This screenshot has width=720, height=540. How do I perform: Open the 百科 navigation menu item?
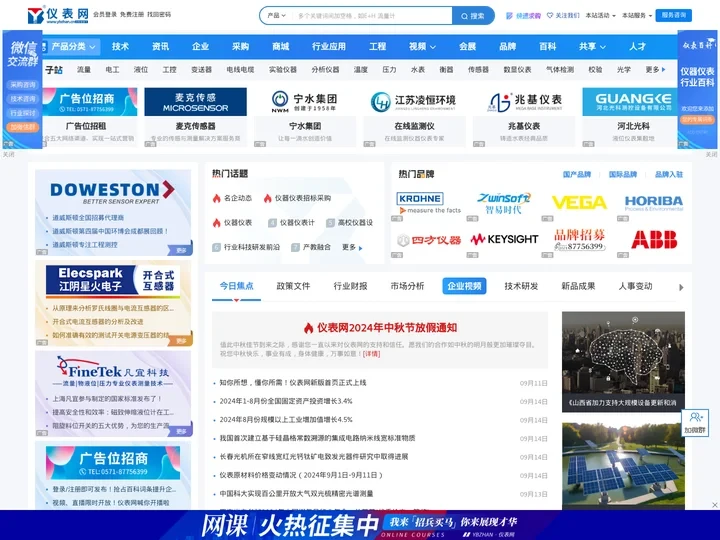pos(548,46)
